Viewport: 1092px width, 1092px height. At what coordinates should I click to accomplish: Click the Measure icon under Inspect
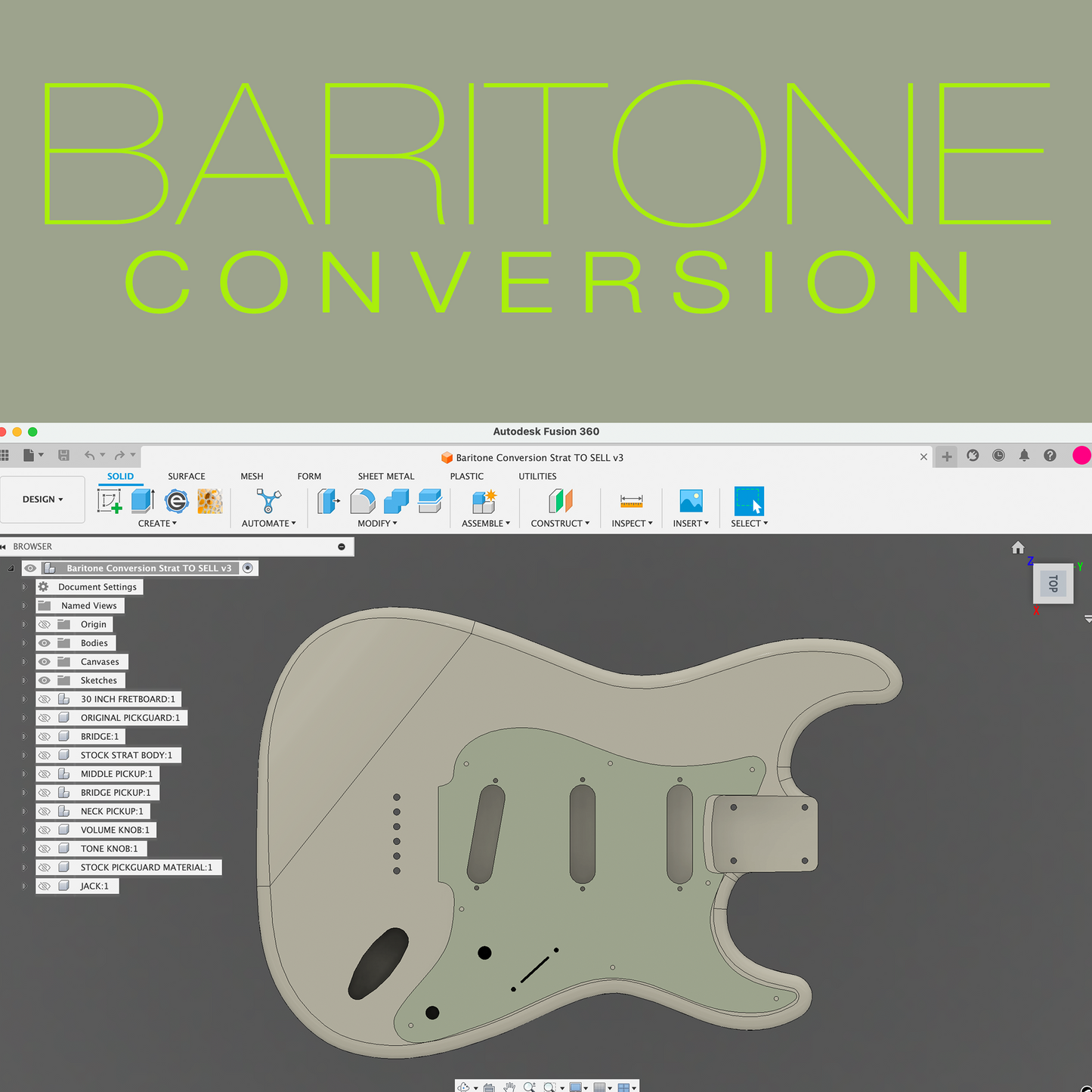[631, 501]
